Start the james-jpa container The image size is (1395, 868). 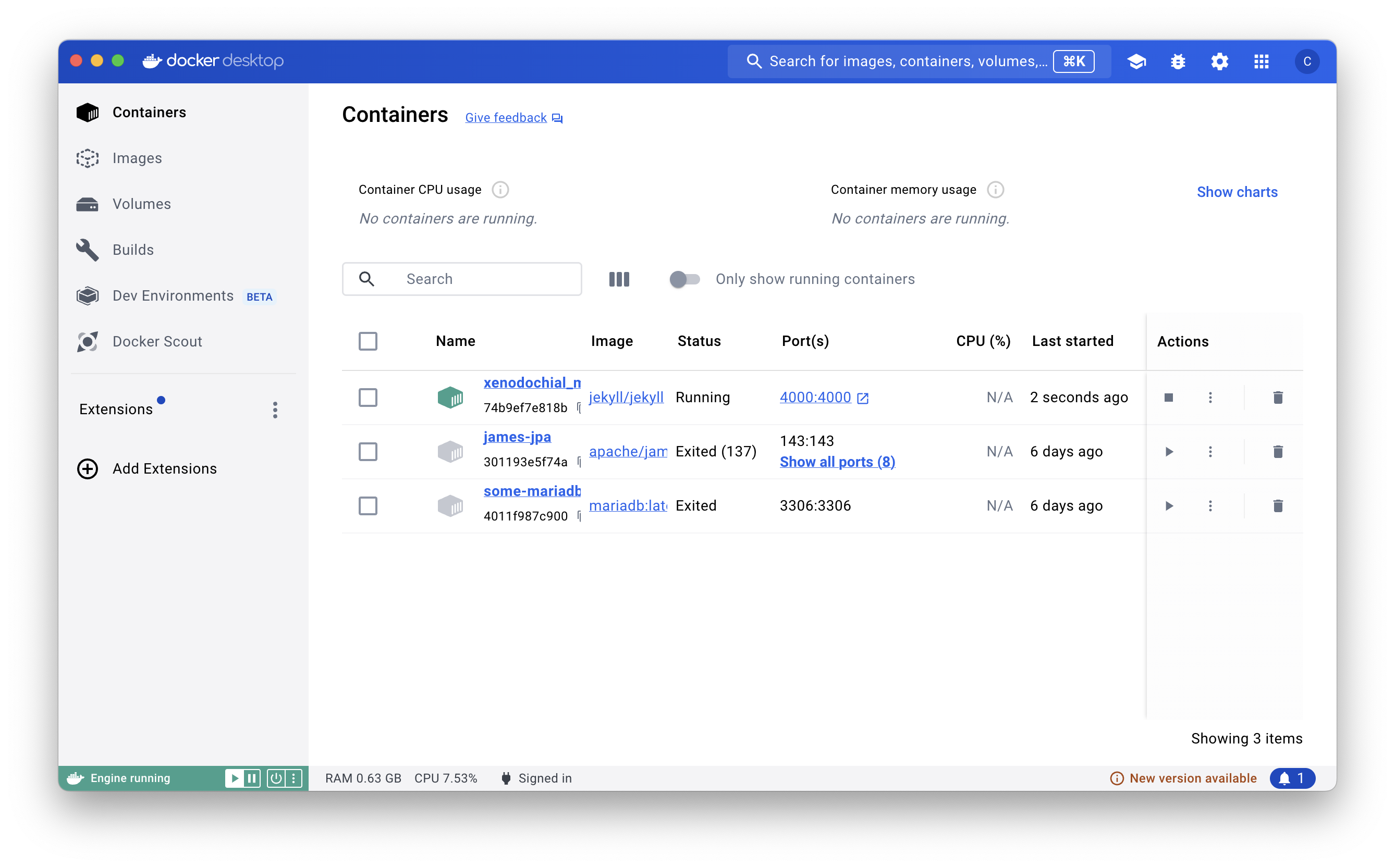point(1168,452)
